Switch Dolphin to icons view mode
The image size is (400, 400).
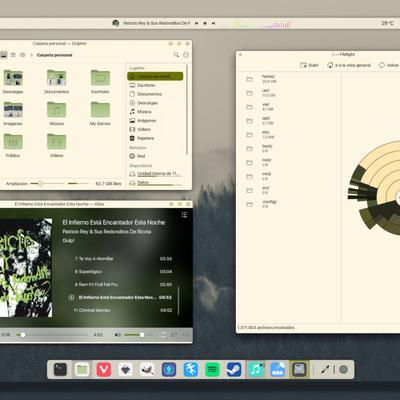point(4,55)
